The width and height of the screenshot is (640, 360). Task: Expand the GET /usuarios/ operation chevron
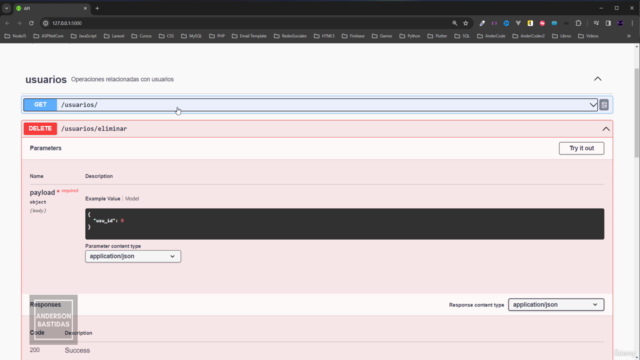593,105
